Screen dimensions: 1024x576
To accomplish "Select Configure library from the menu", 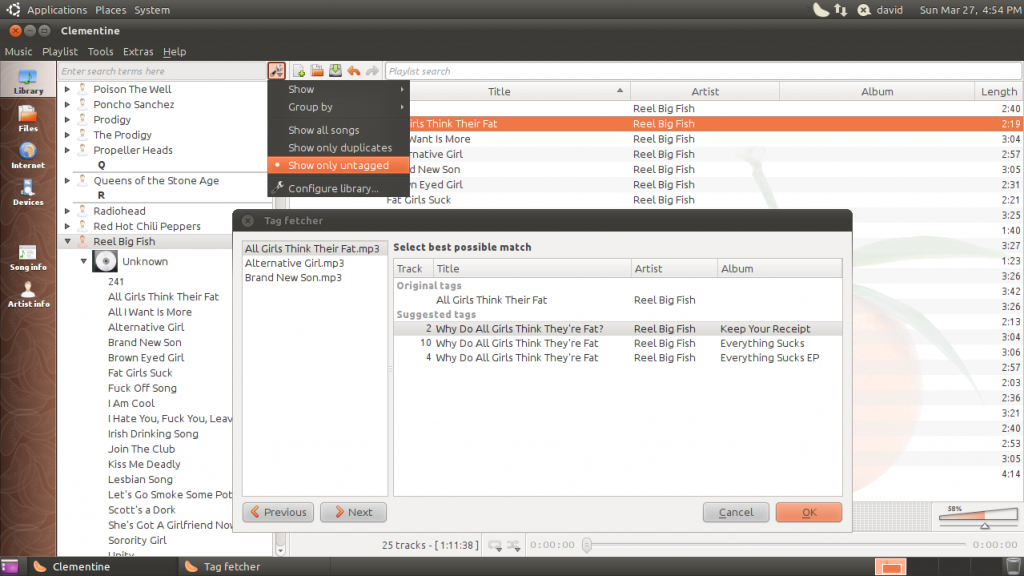I will (328, 188).
